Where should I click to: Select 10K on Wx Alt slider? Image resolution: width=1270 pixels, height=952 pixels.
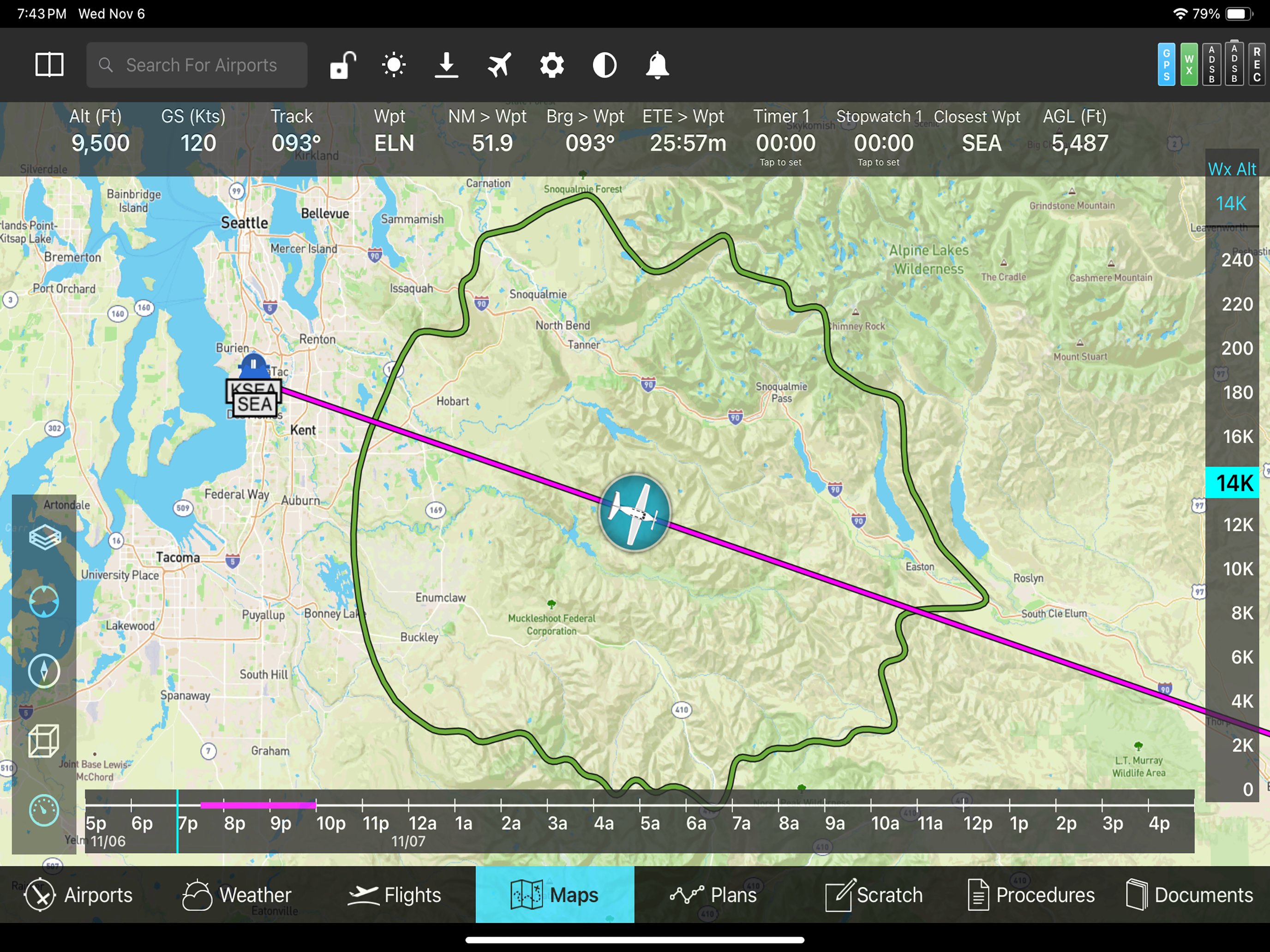click(x=1237, y=569)
